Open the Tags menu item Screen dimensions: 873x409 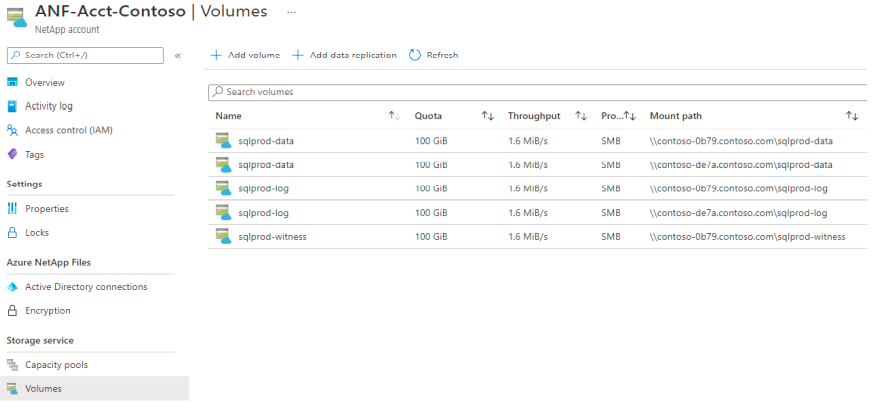[35, 154]
